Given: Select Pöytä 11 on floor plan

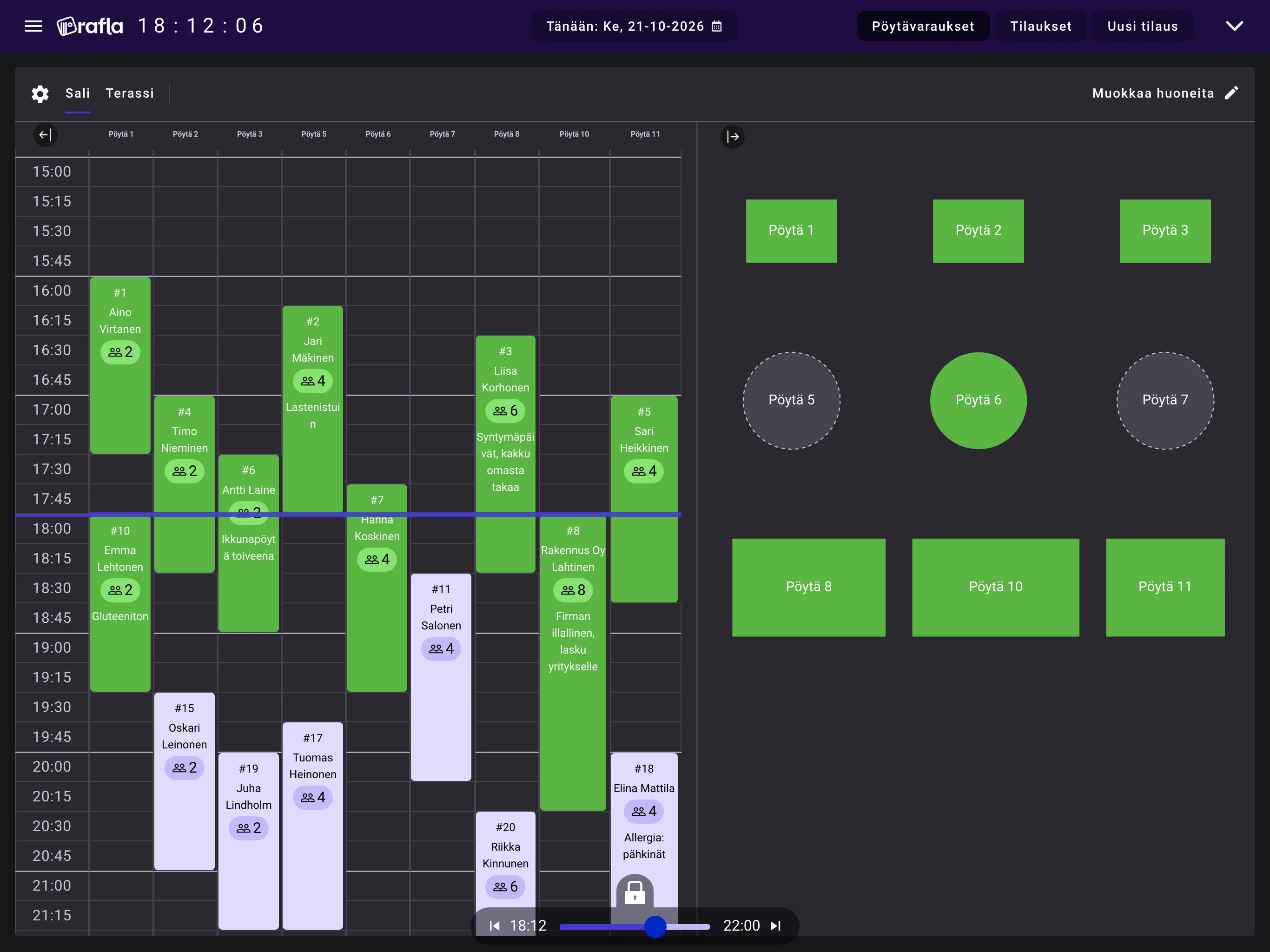Looking at the screenshot, I should coord(1165,587).
